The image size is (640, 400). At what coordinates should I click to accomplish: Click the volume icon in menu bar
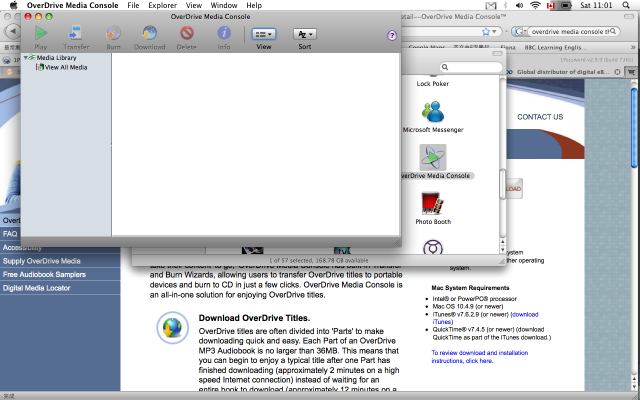click(519, 5)
